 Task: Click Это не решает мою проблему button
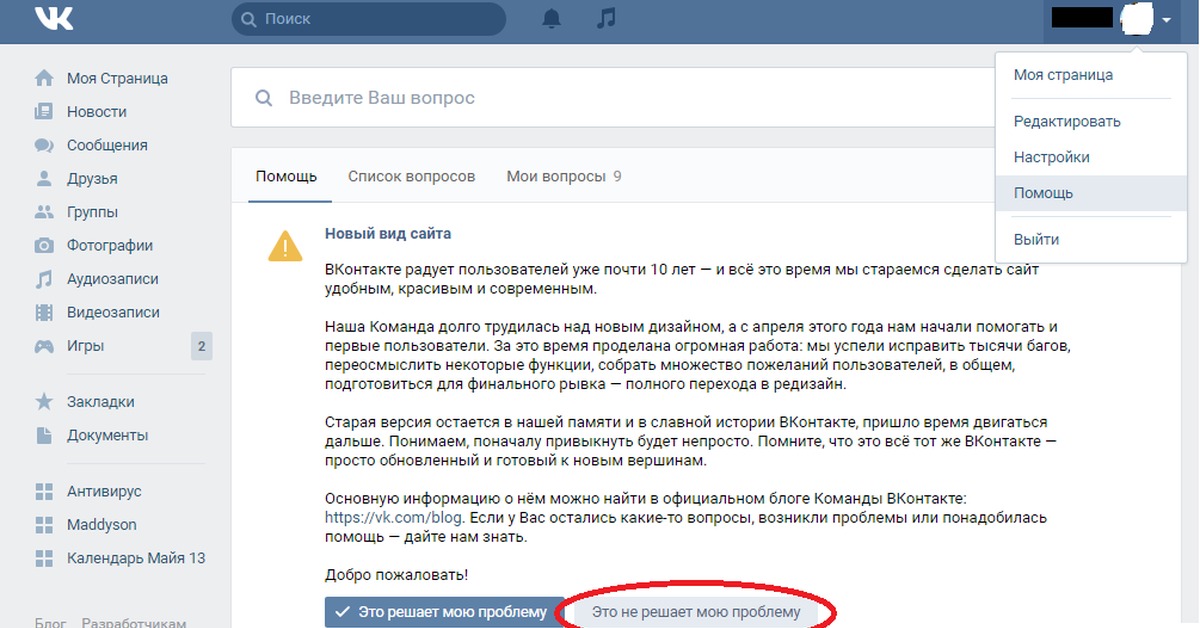coord(696,612)
